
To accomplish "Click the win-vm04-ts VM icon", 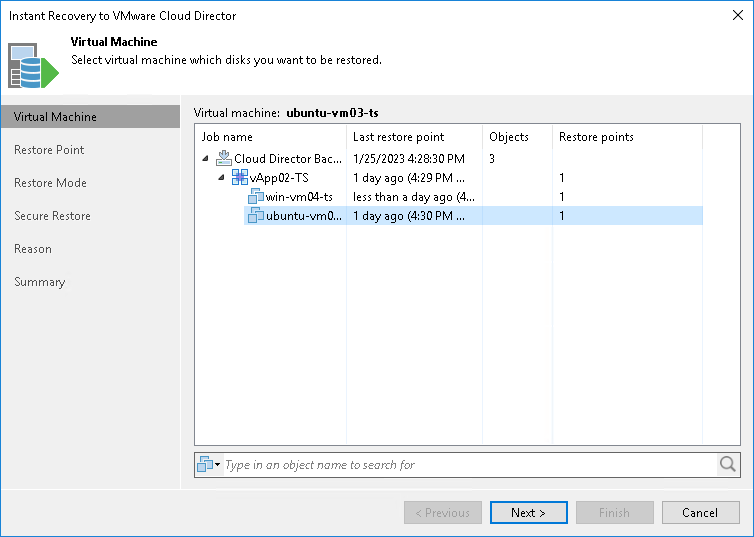I will coord(256,197).
